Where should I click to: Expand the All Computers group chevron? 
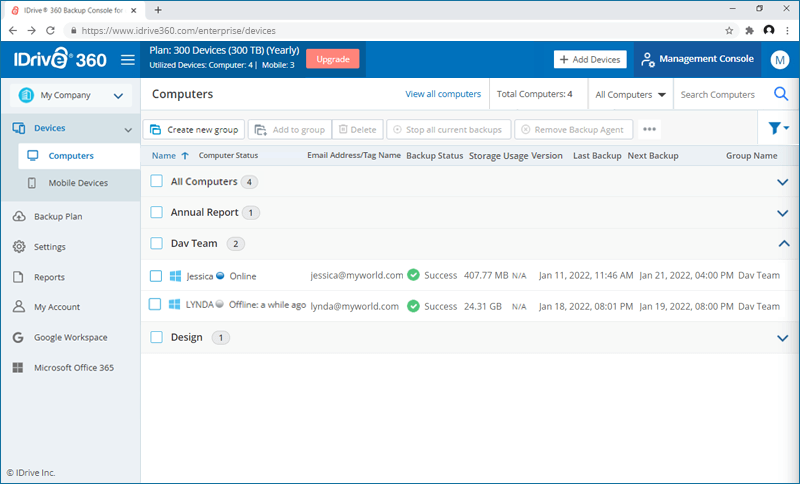coord(783,182)
